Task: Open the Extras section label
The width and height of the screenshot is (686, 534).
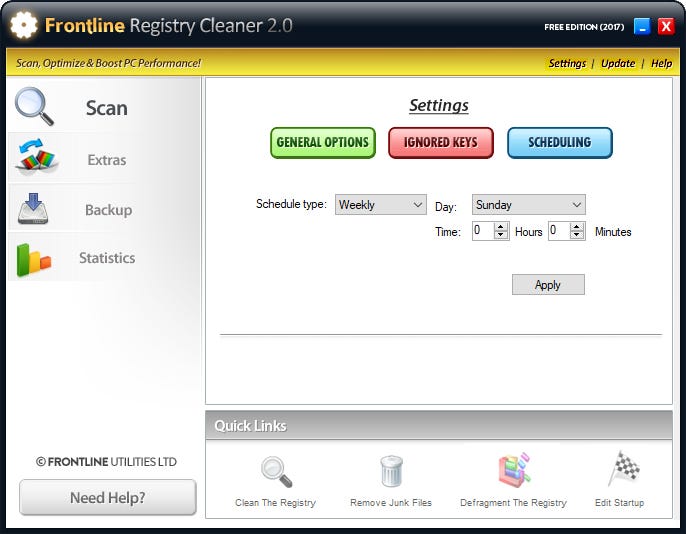Action: [x=107, y=160]
